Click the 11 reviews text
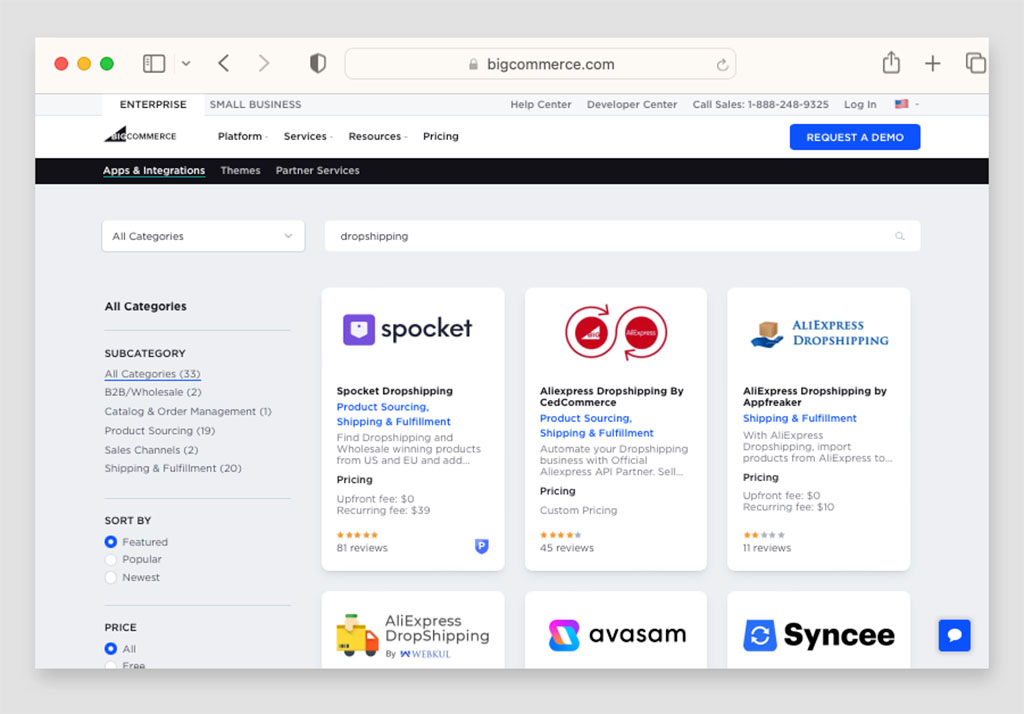1024x714 pixels. [x=767, y=548]
